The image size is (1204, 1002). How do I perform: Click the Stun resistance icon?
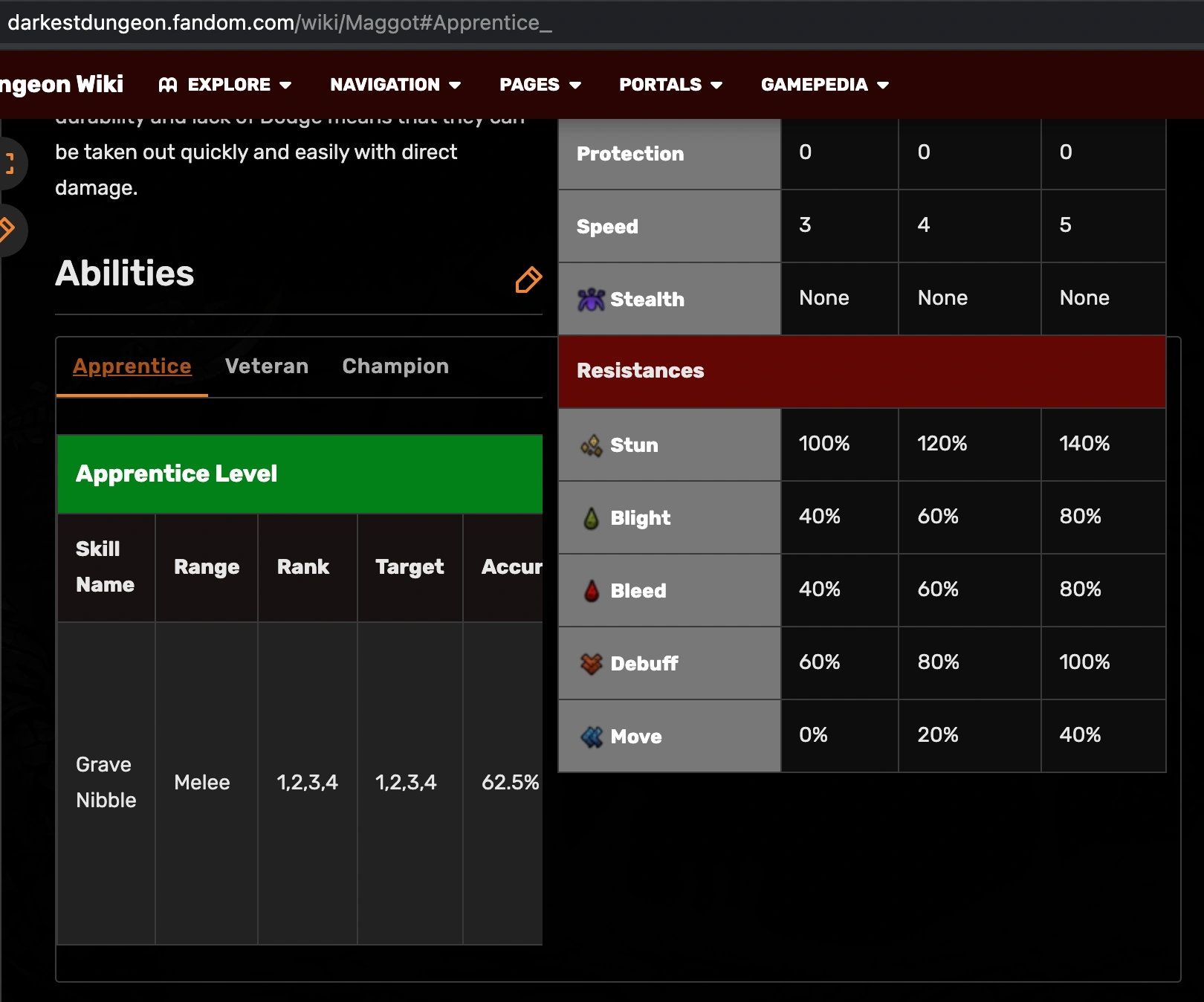[x=592, y=445]
